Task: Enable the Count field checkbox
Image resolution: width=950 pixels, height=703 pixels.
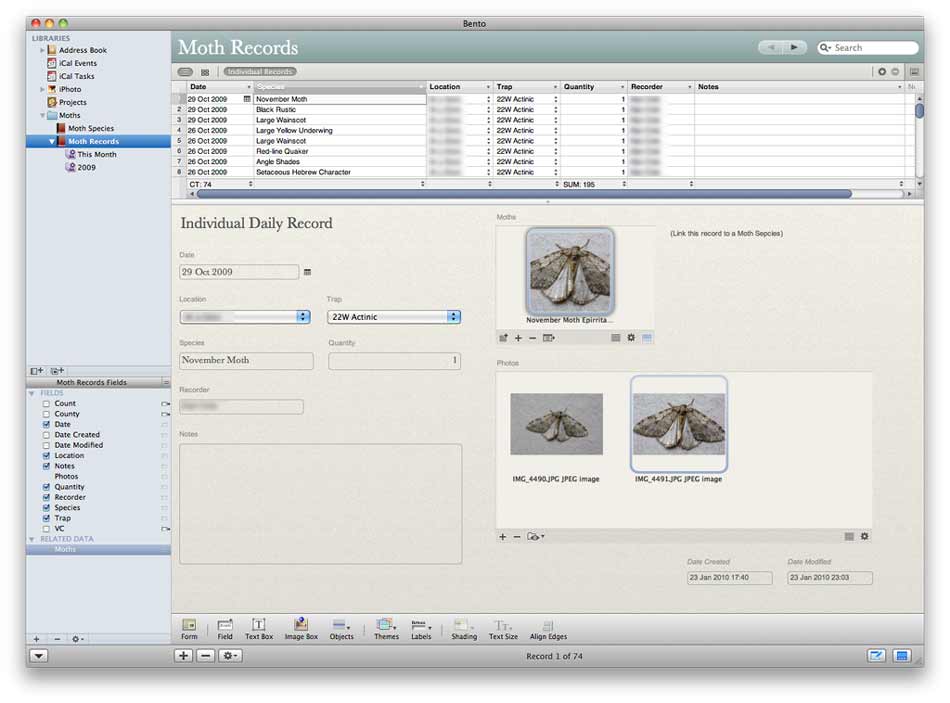Action: pos(46,404)
